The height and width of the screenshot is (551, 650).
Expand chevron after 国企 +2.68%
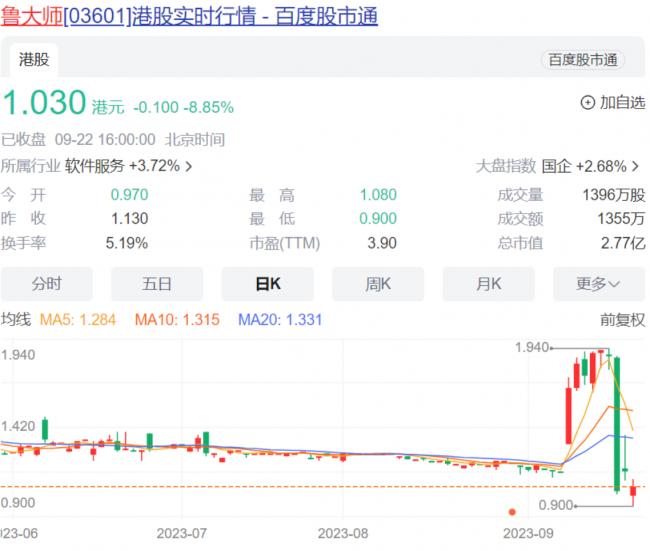pos(635,167)
